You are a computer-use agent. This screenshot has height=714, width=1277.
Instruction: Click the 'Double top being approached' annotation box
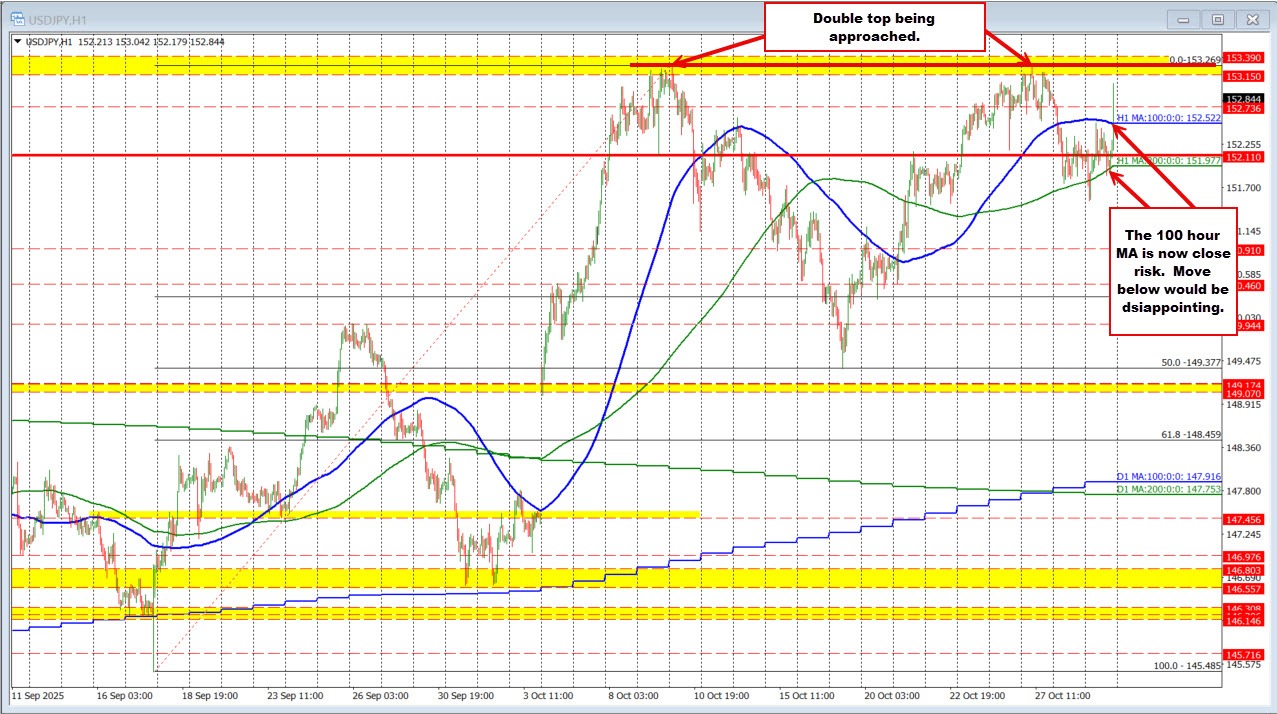pos(873,25)
